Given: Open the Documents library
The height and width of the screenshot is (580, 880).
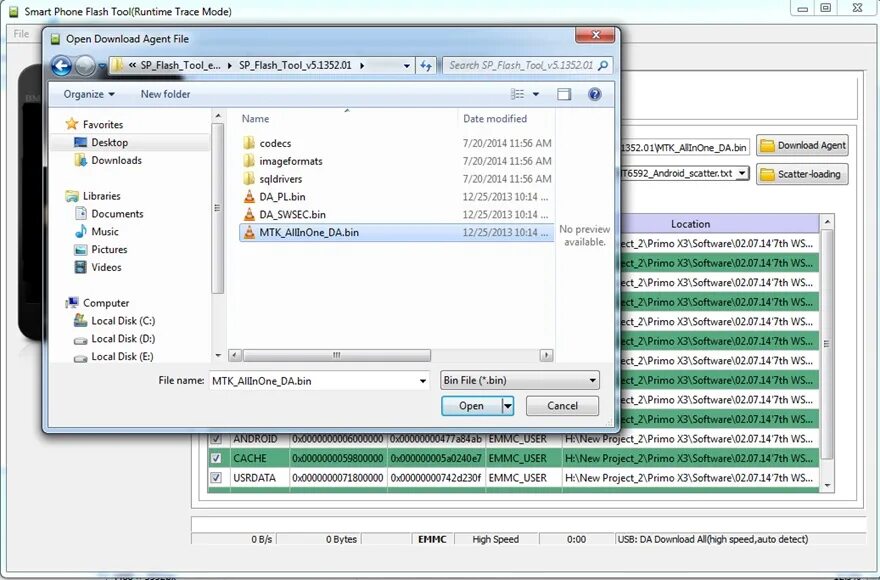Looking at the screenshot, I should click(117, 214).
